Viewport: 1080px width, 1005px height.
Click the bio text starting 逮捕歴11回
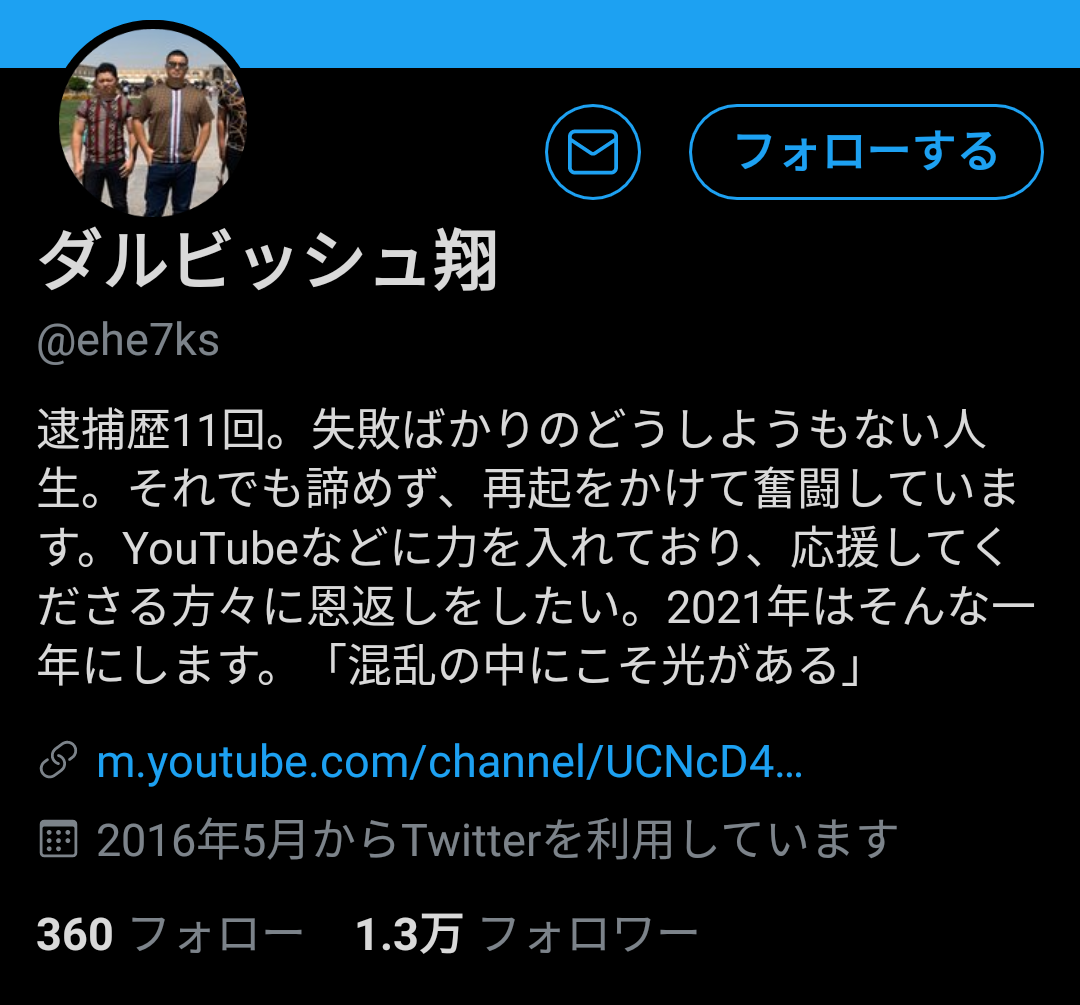[536, 548]
